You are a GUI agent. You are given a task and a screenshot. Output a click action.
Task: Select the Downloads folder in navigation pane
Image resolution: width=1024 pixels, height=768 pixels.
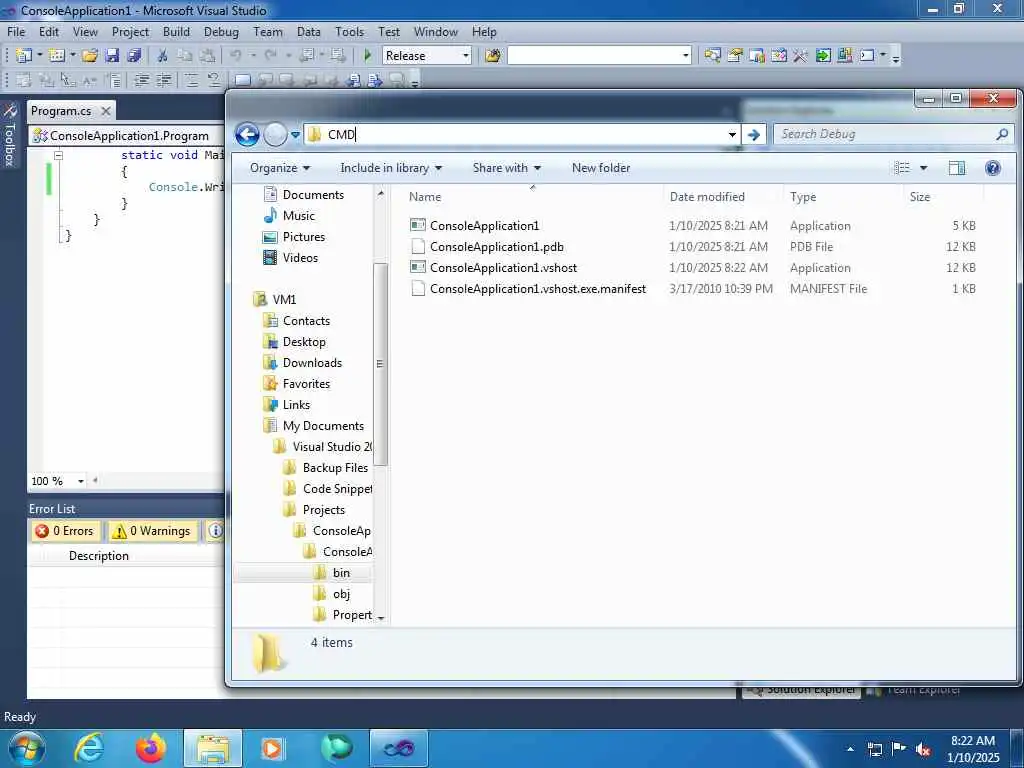click(x=312, y=362)
